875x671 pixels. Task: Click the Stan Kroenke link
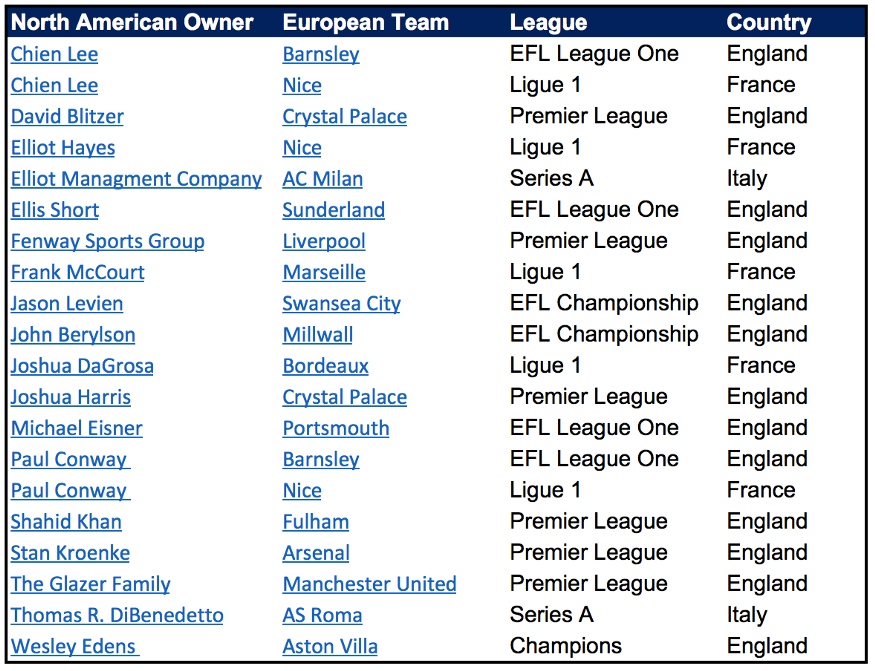(x=70, y=553)
